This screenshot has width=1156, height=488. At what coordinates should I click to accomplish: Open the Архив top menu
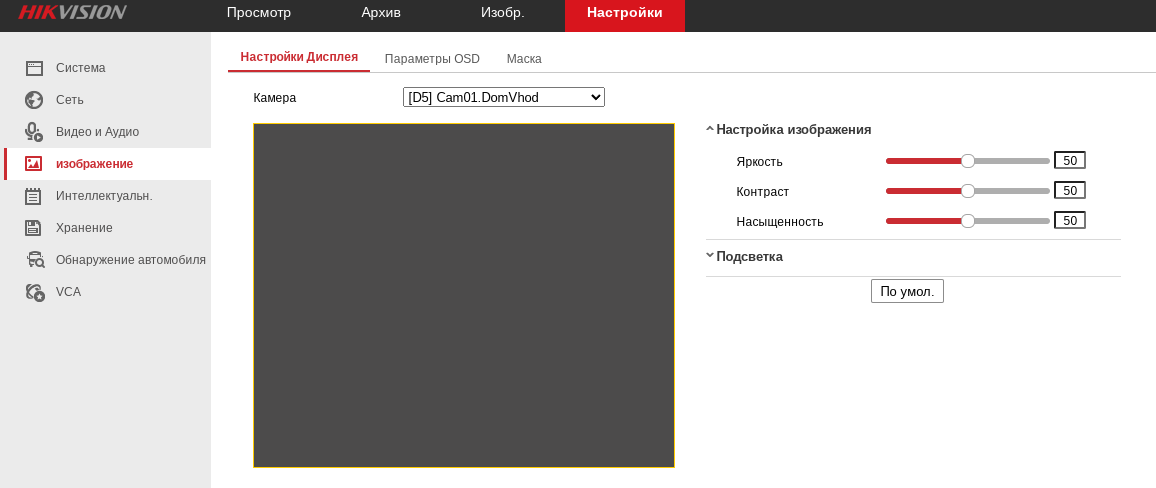[381, 13]
